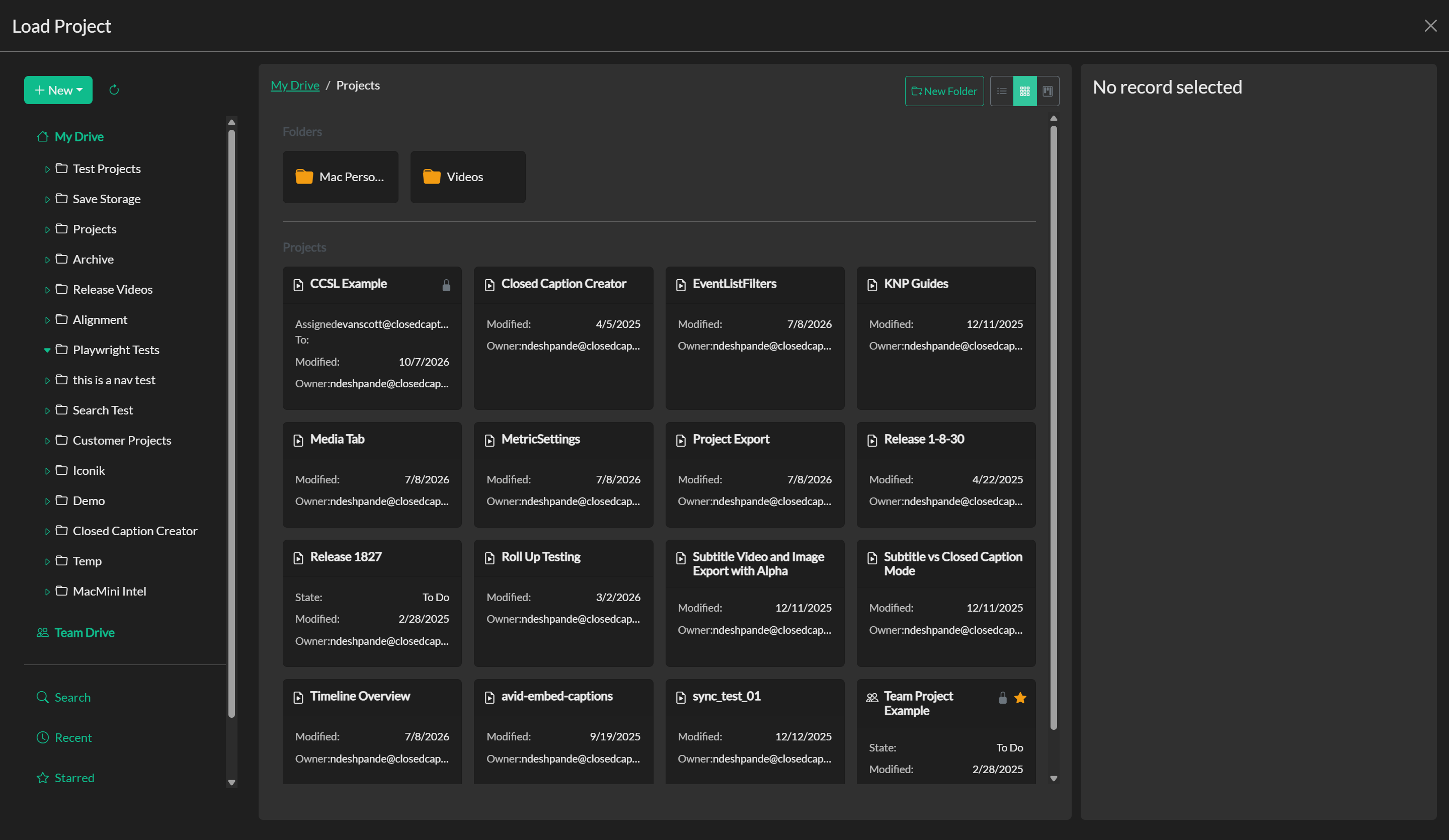Select Release Videos in the folder tree
1449x840 pixels.
tap(113, 289)
